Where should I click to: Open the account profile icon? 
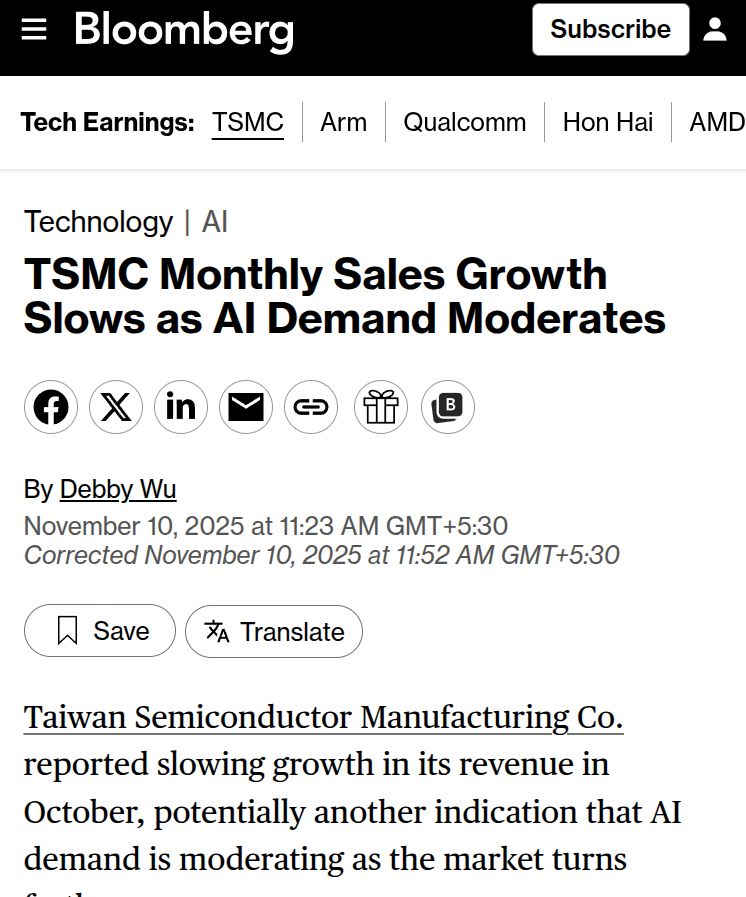pos(716,29)
